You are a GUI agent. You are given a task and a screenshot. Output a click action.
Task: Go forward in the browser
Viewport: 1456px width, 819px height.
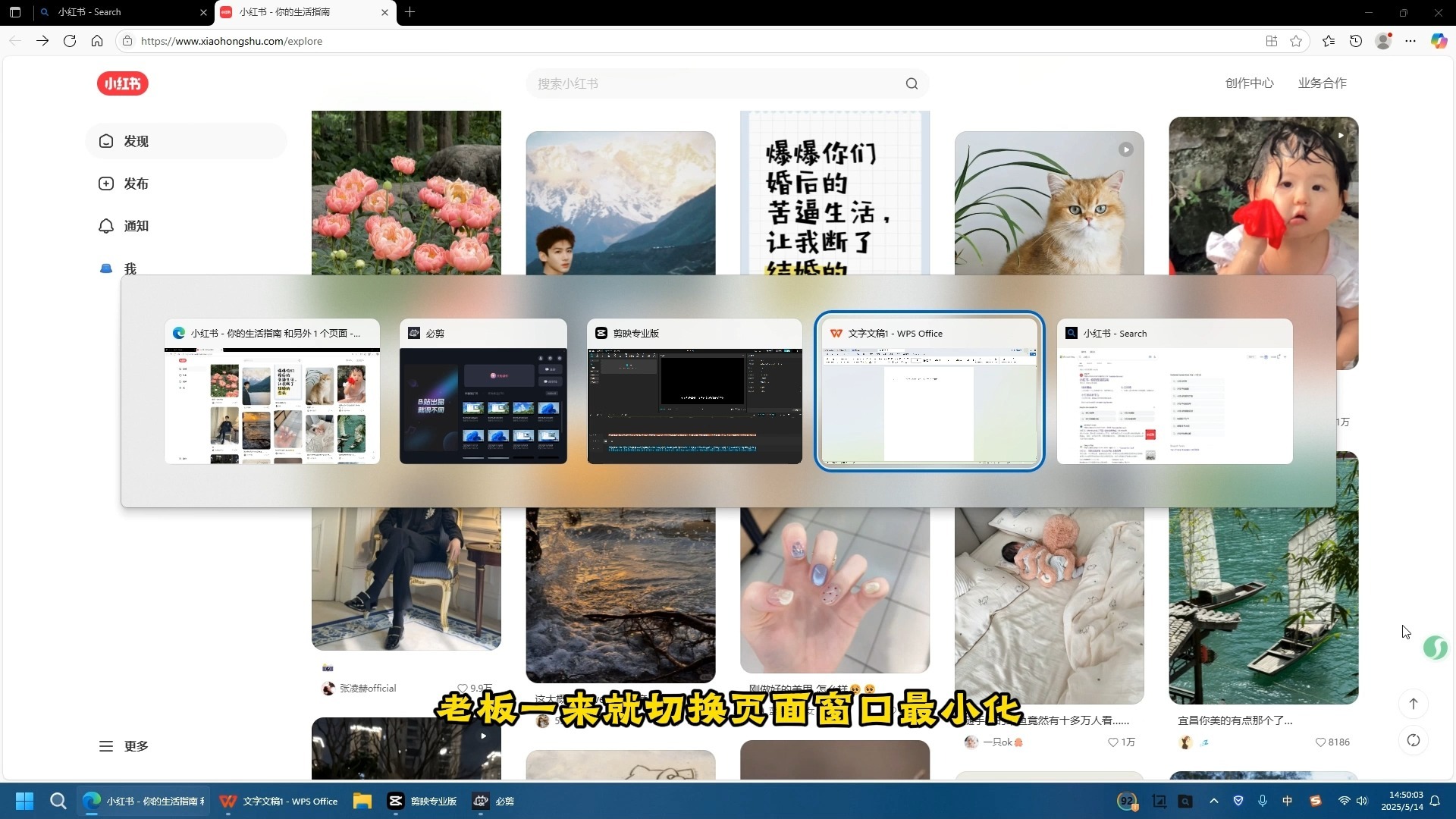coord(42,41)
